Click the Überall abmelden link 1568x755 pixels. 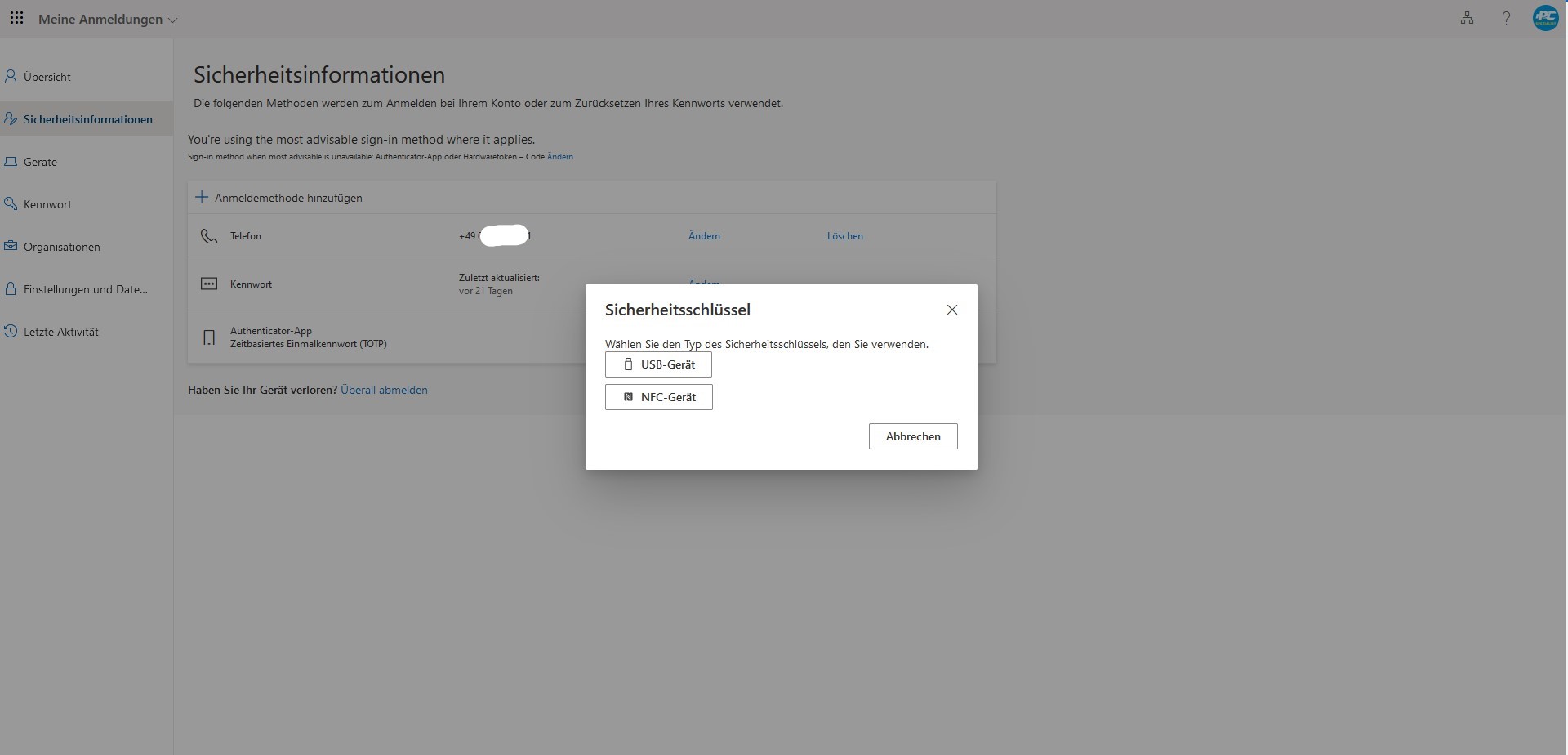point(384,390)
